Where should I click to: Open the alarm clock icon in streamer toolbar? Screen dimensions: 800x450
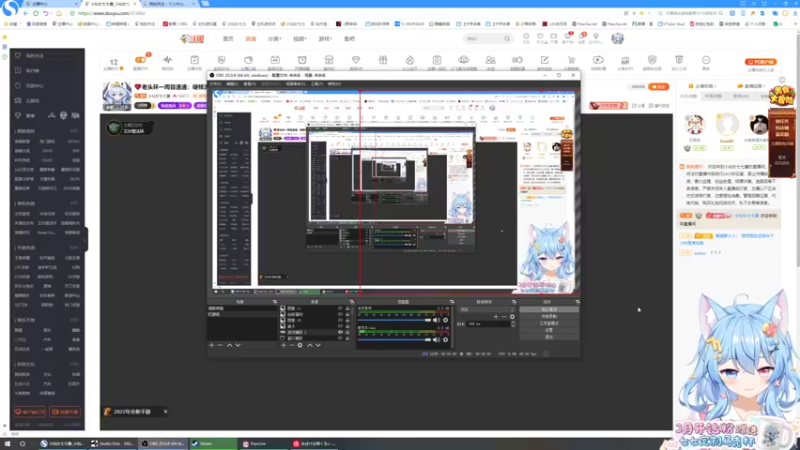pos(302,60)
